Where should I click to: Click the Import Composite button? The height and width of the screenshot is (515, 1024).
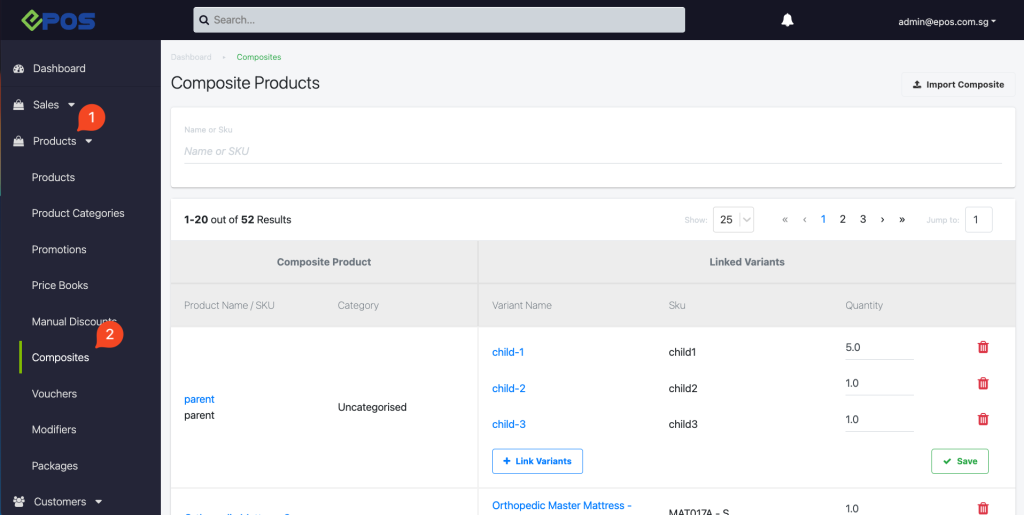point(958,85)
